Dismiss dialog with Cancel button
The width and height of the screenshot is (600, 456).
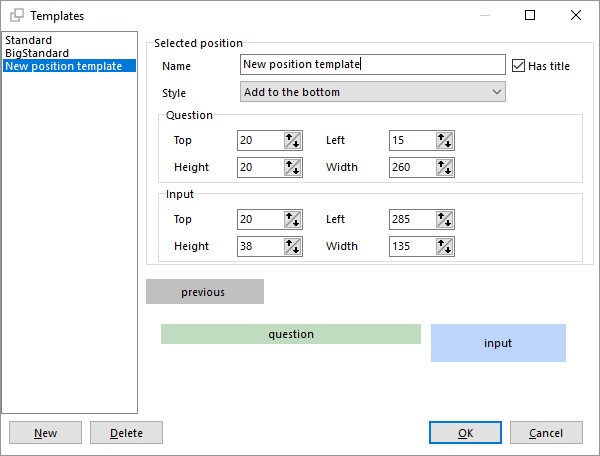[546, 433]
